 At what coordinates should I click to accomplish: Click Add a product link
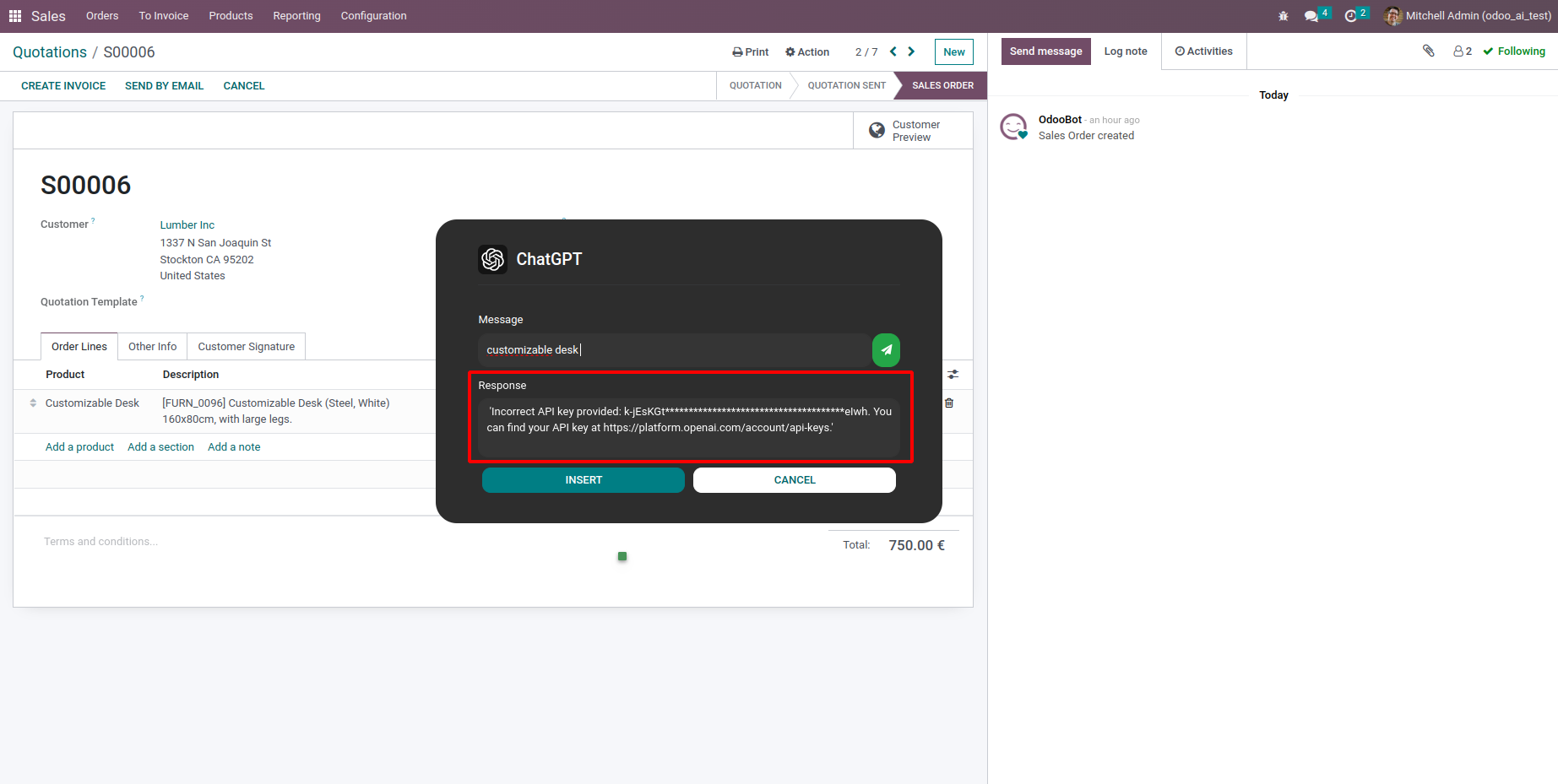click(x=79, y=447)
